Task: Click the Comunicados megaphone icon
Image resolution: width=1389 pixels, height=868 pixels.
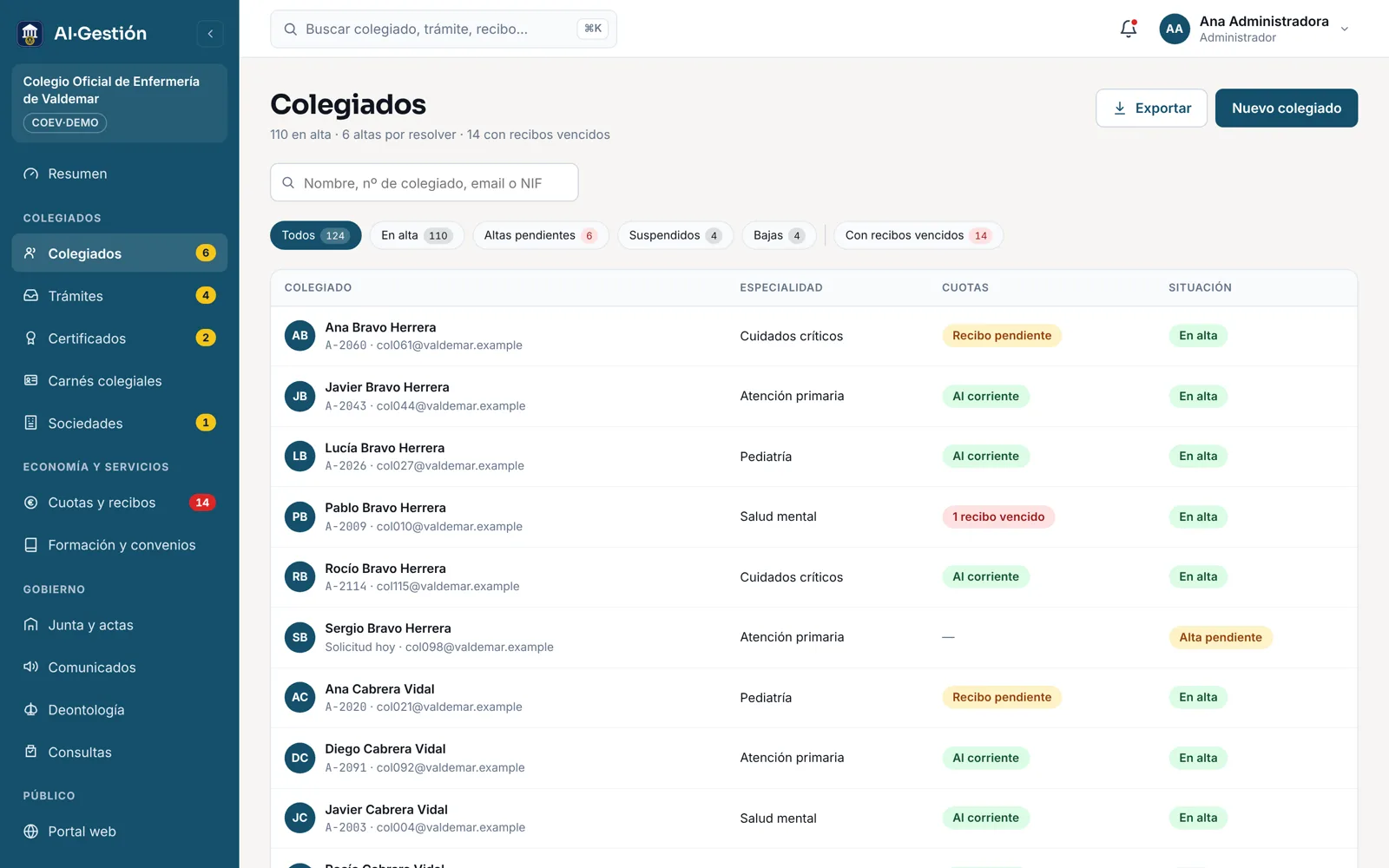Action: (x=31, y=667)
